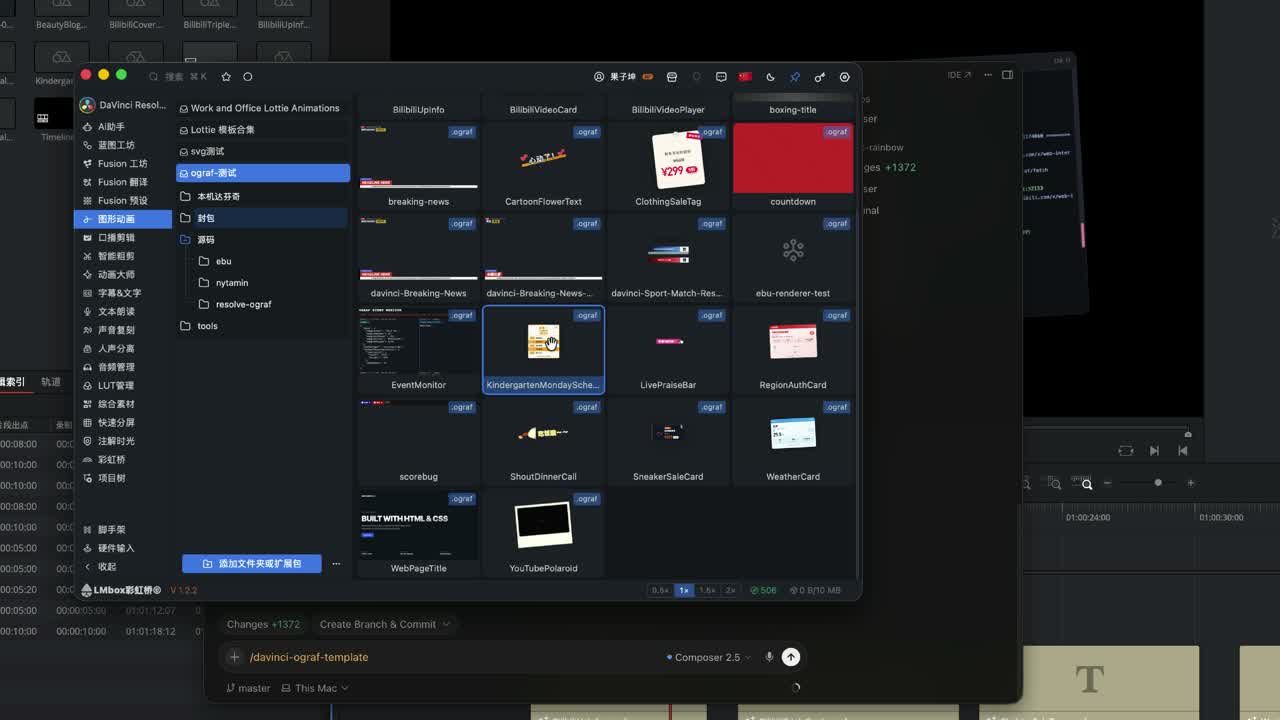Click the star favorites icon

click(x=226, y=76)
